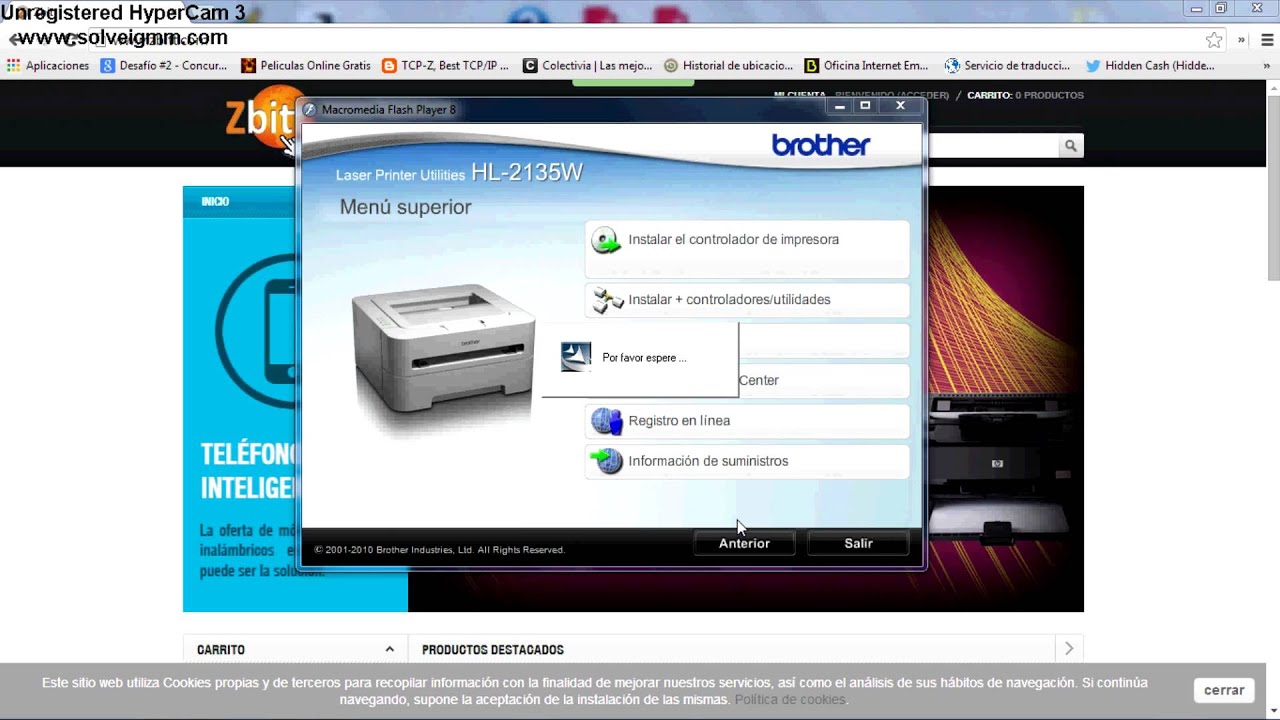The width and height of the screenshot is (1280, 720).
Task: Click the Zbit site logo
Action: (x=262, y=120)
